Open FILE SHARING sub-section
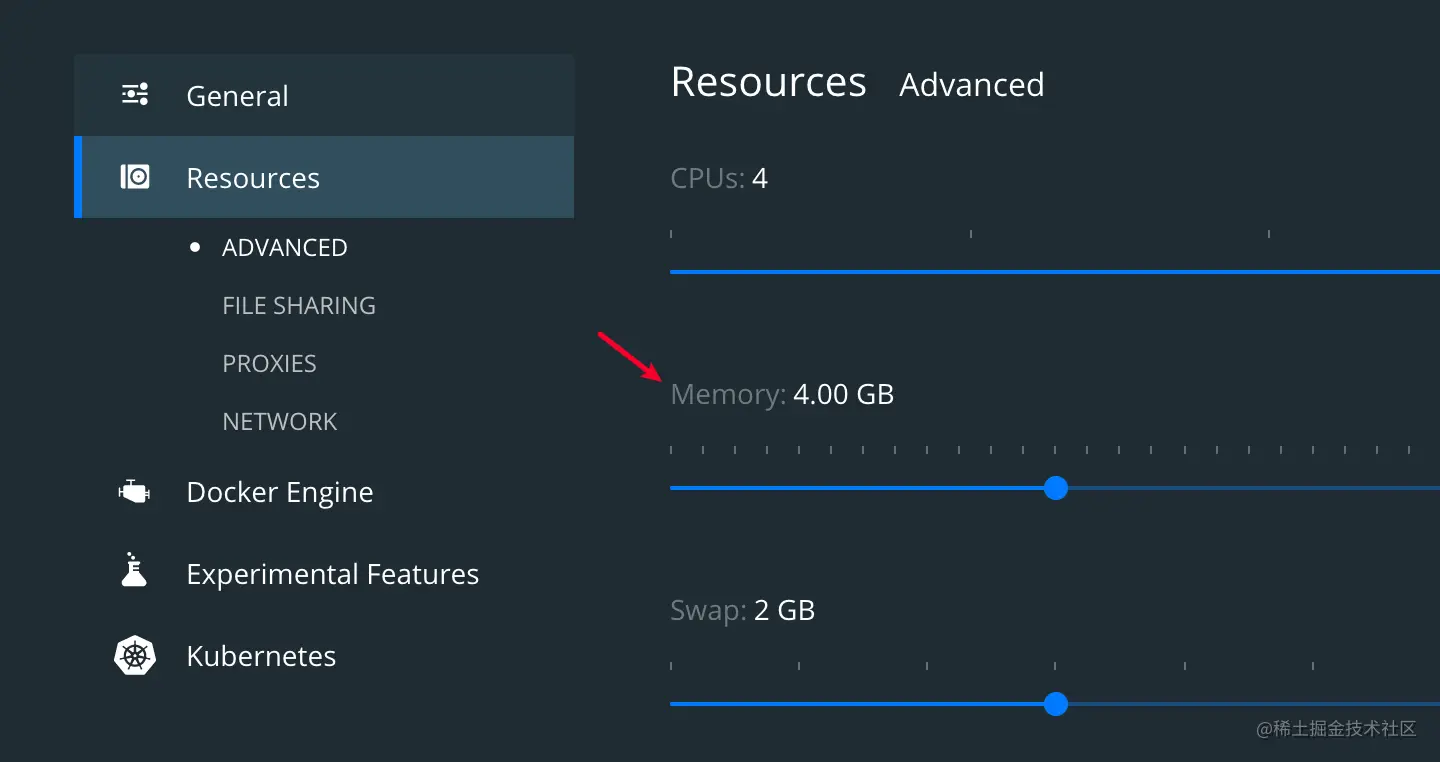 point(299,306)
